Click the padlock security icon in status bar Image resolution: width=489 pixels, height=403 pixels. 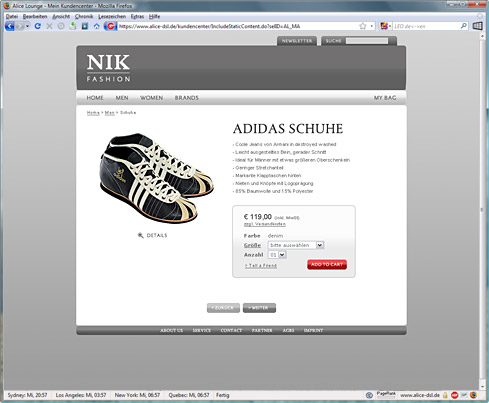[445, 395]
